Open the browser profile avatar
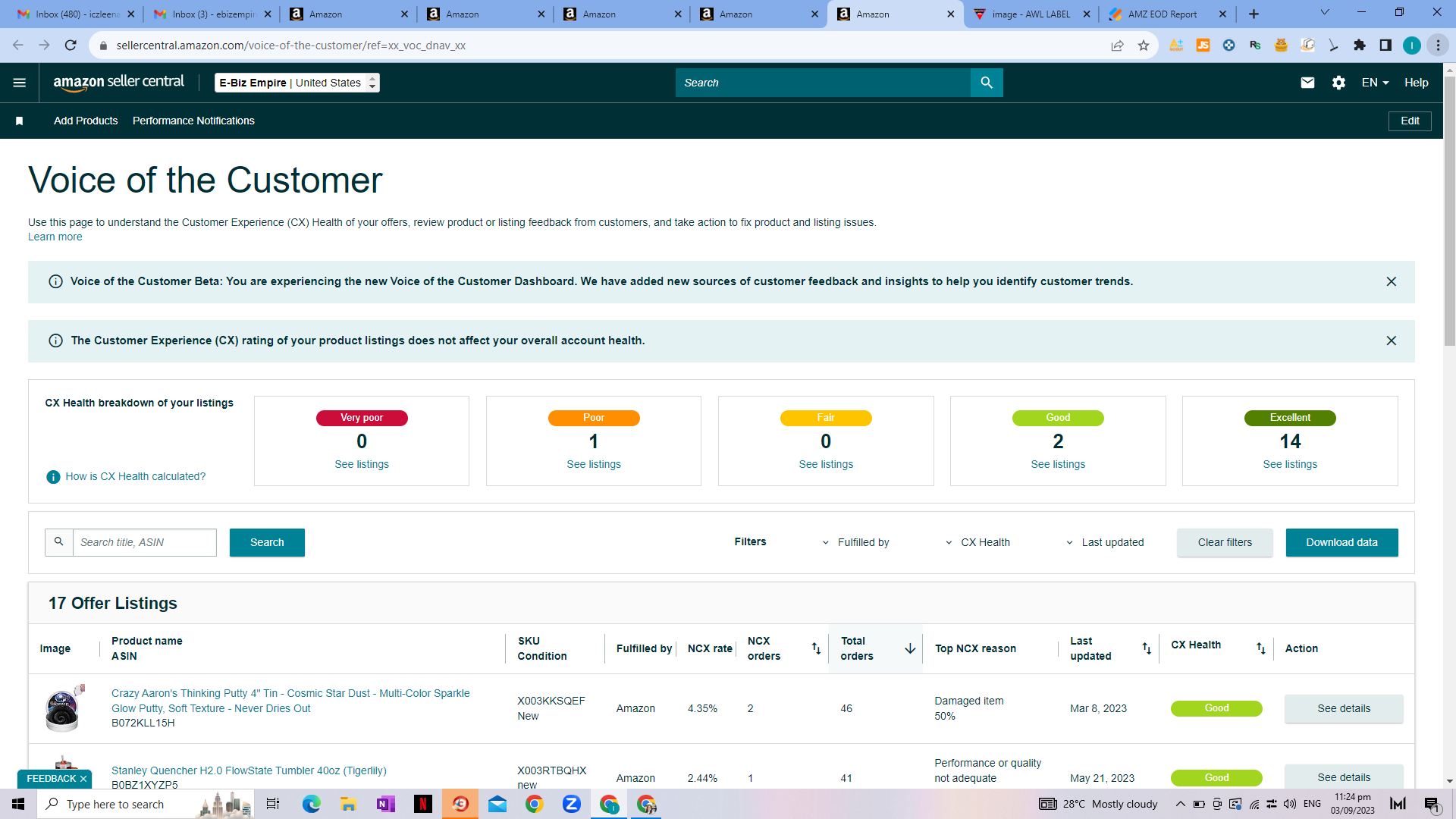The image size is (1456, 819). (x=1412, y=45)
